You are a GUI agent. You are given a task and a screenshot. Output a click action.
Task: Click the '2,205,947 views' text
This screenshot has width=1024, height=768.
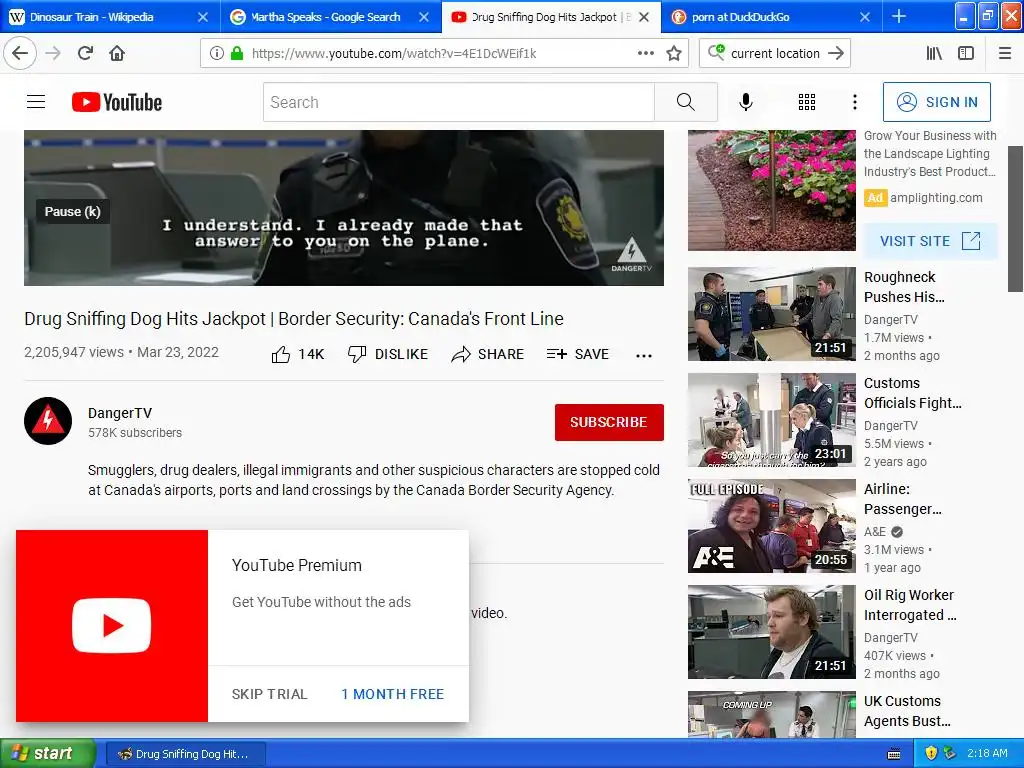coord(74,352)
